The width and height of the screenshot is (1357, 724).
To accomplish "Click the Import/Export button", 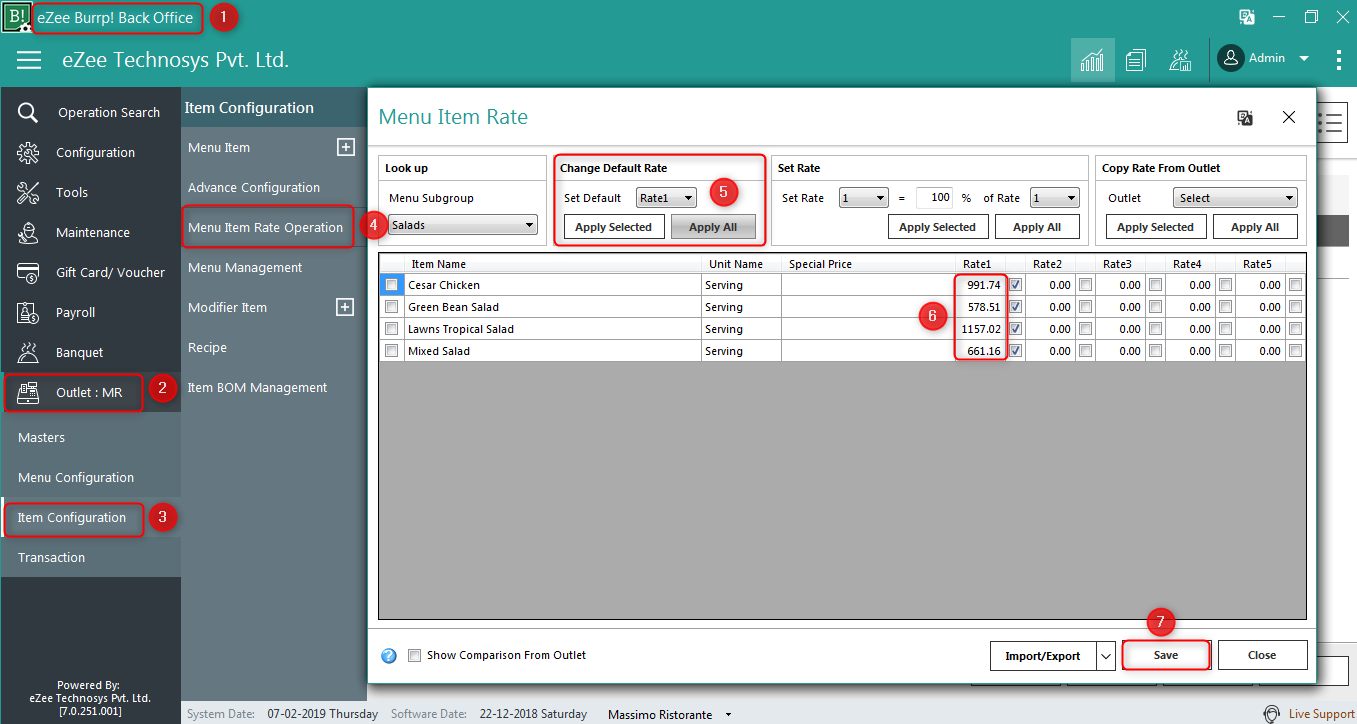I will point(1044,656).
